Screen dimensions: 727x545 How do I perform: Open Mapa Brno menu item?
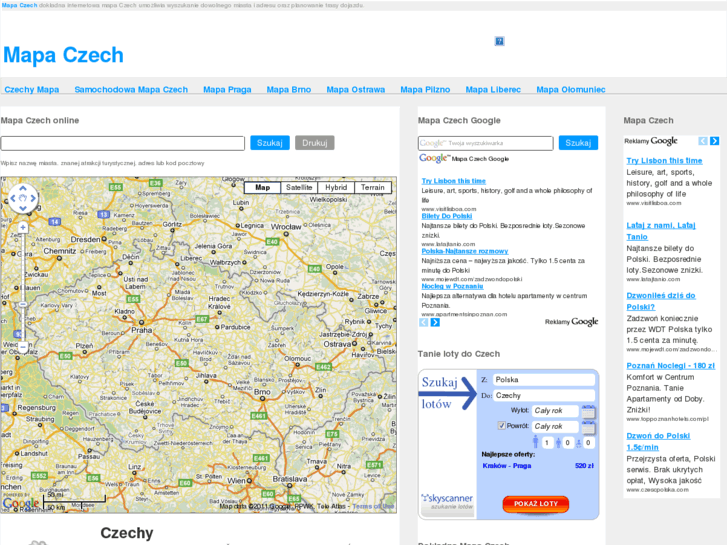289,90
